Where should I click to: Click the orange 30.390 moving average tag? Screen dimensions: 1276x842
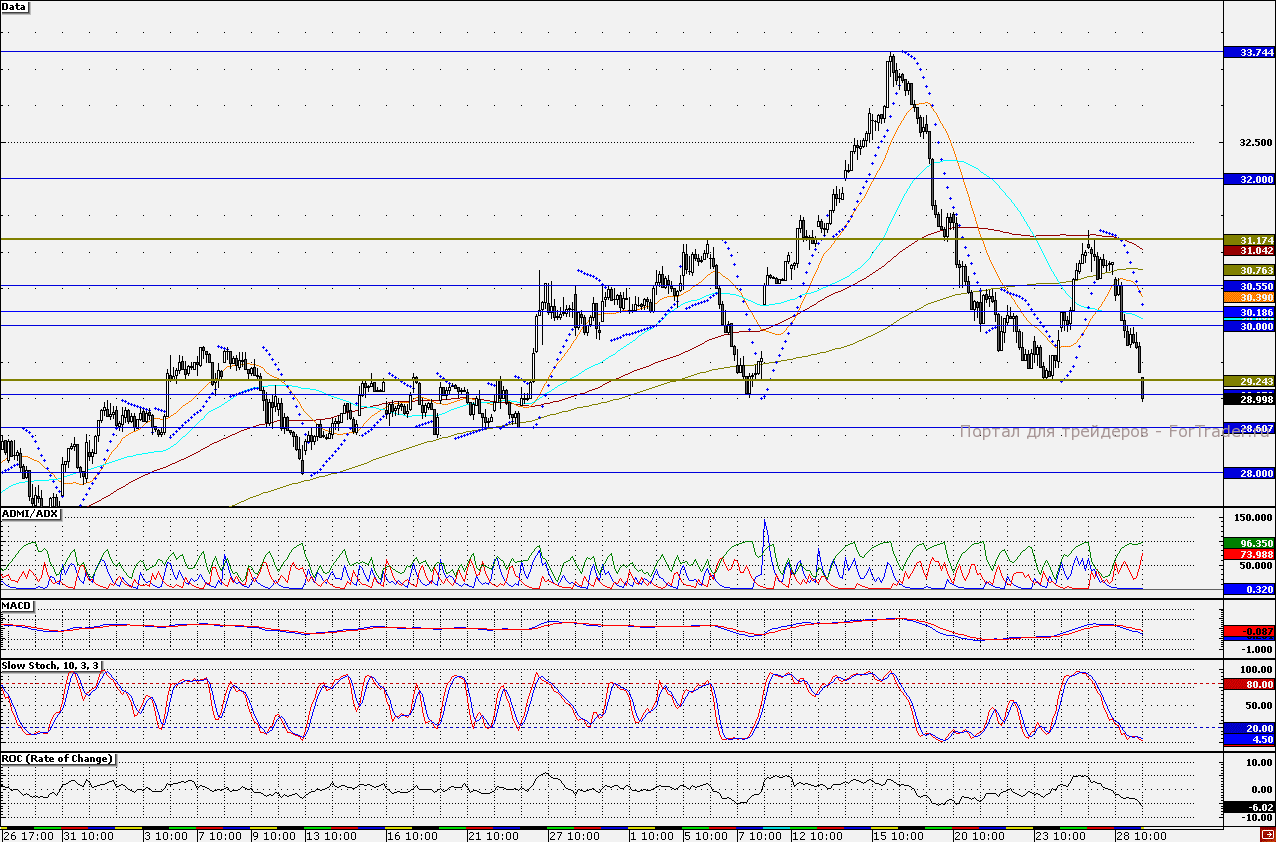pos(1250,298)
